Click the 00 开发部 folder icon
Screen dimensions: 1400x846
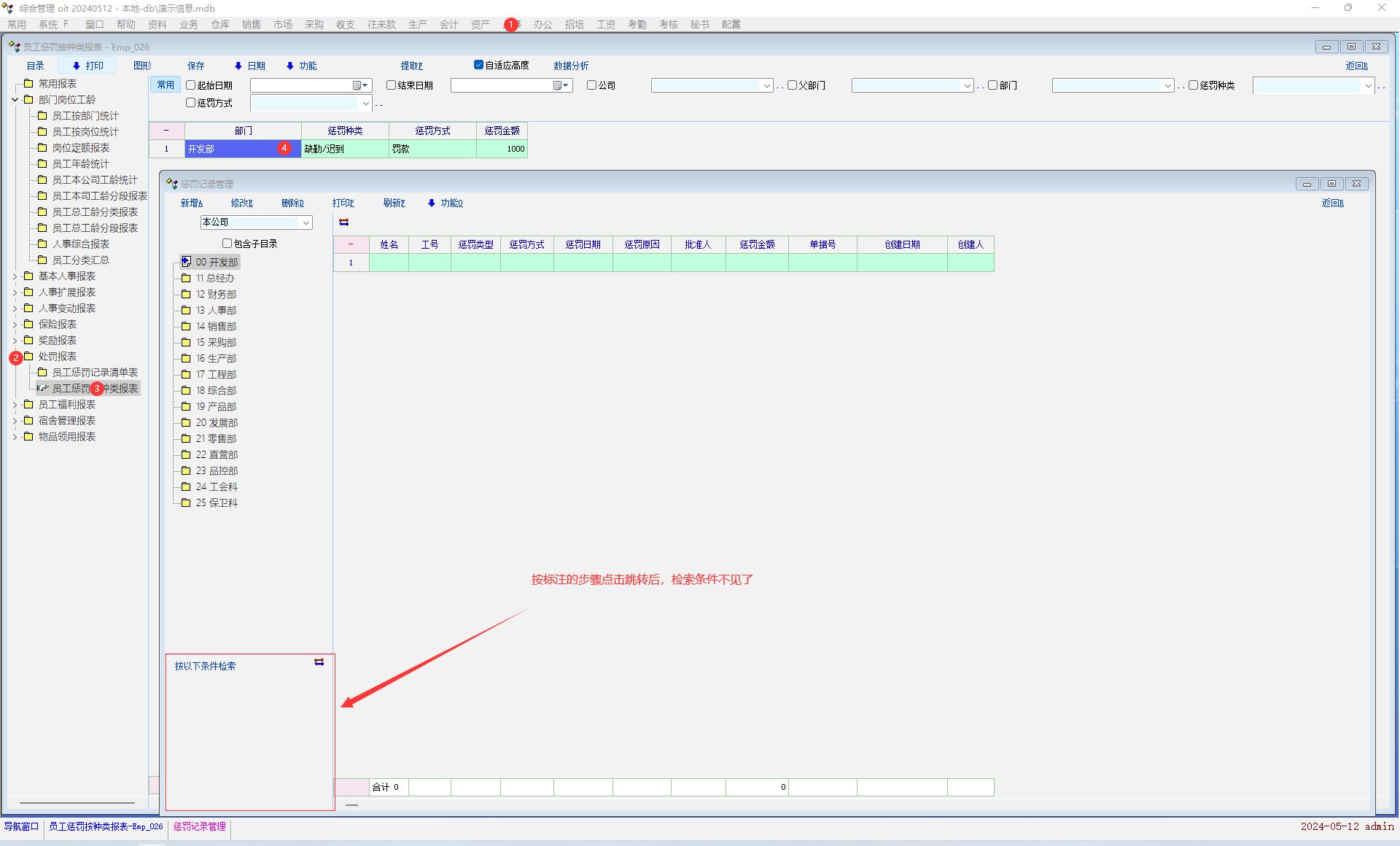[x=186, y=262]
